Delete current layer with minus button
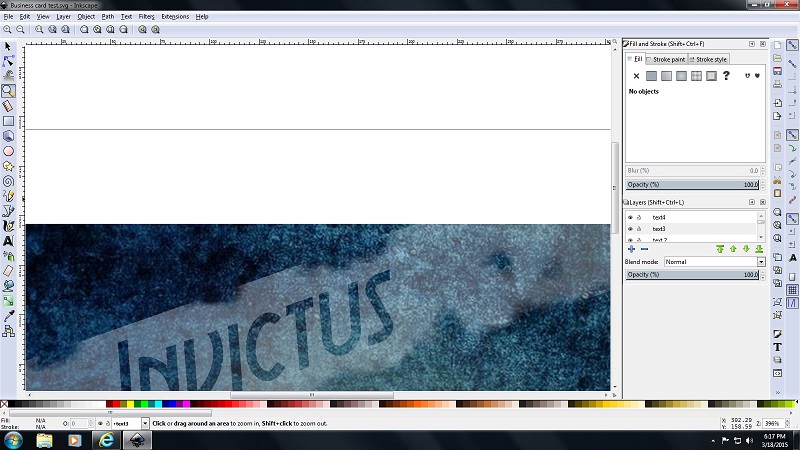Image resolution: width=800 pixels, height=450 pixels. click(x=644, y=249)
